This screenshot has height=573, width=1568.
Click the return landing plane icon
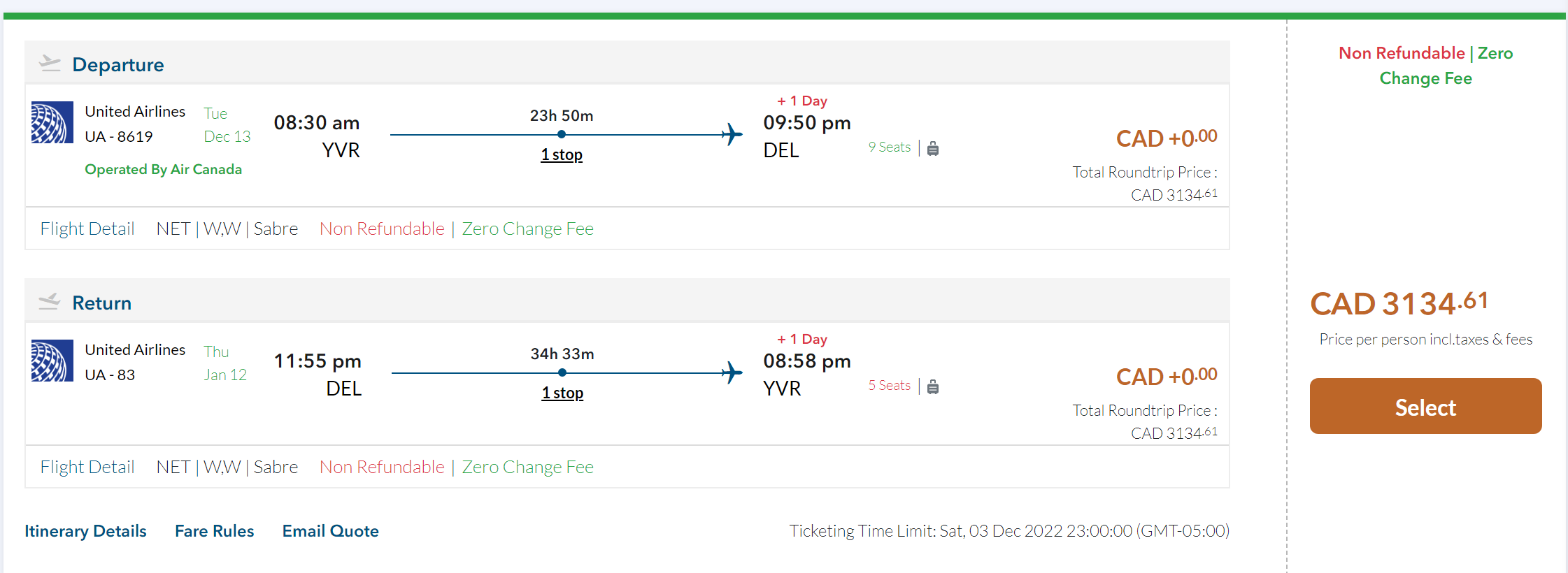50,302
